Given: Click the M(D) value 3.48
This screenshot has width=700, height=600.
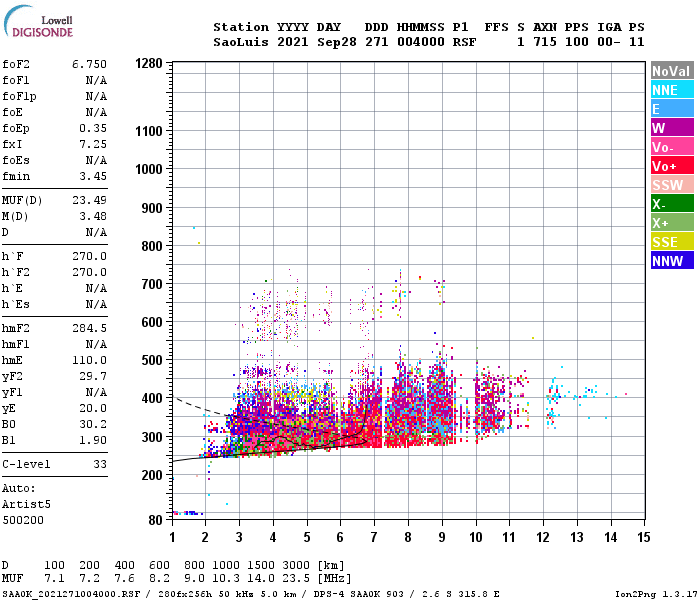Looking at the screenshot, I should (x=93, y=216).
